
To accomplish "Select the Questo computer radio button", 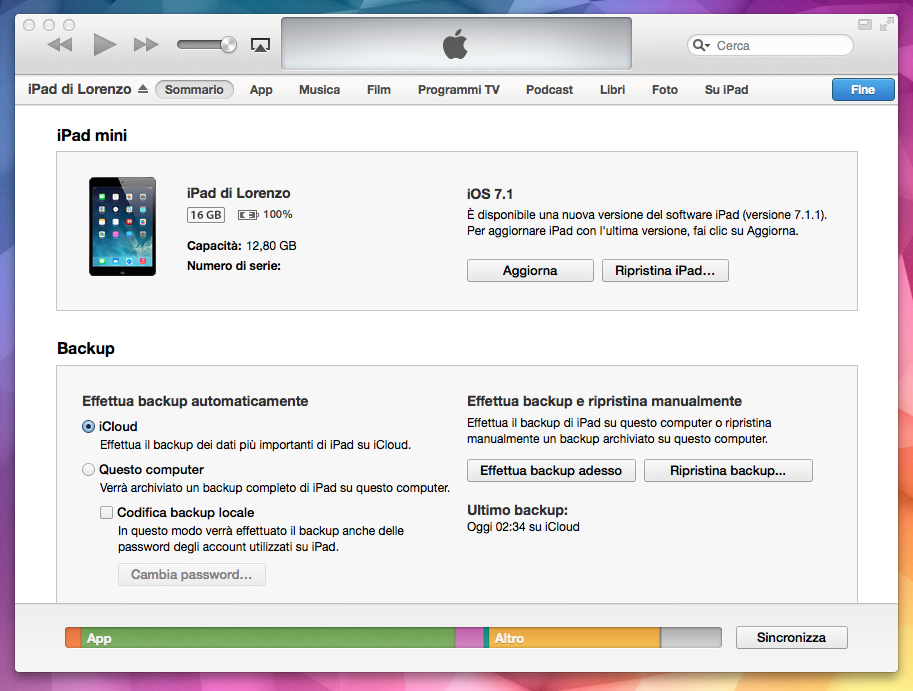I will coord(88,470).
